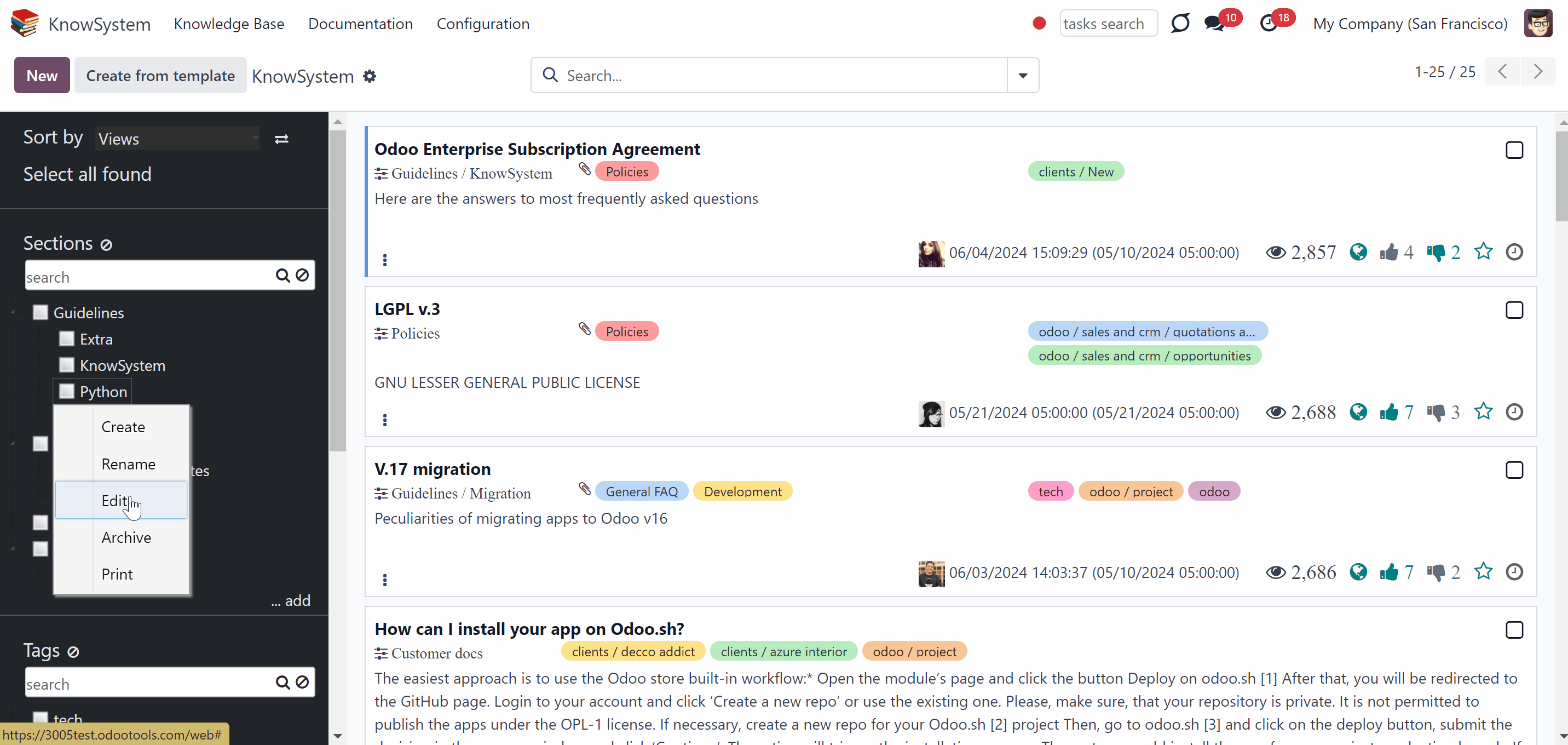Click the reverse sort order arrows icon
Screen dimensions: 1568x745
[x=281, y=139]
